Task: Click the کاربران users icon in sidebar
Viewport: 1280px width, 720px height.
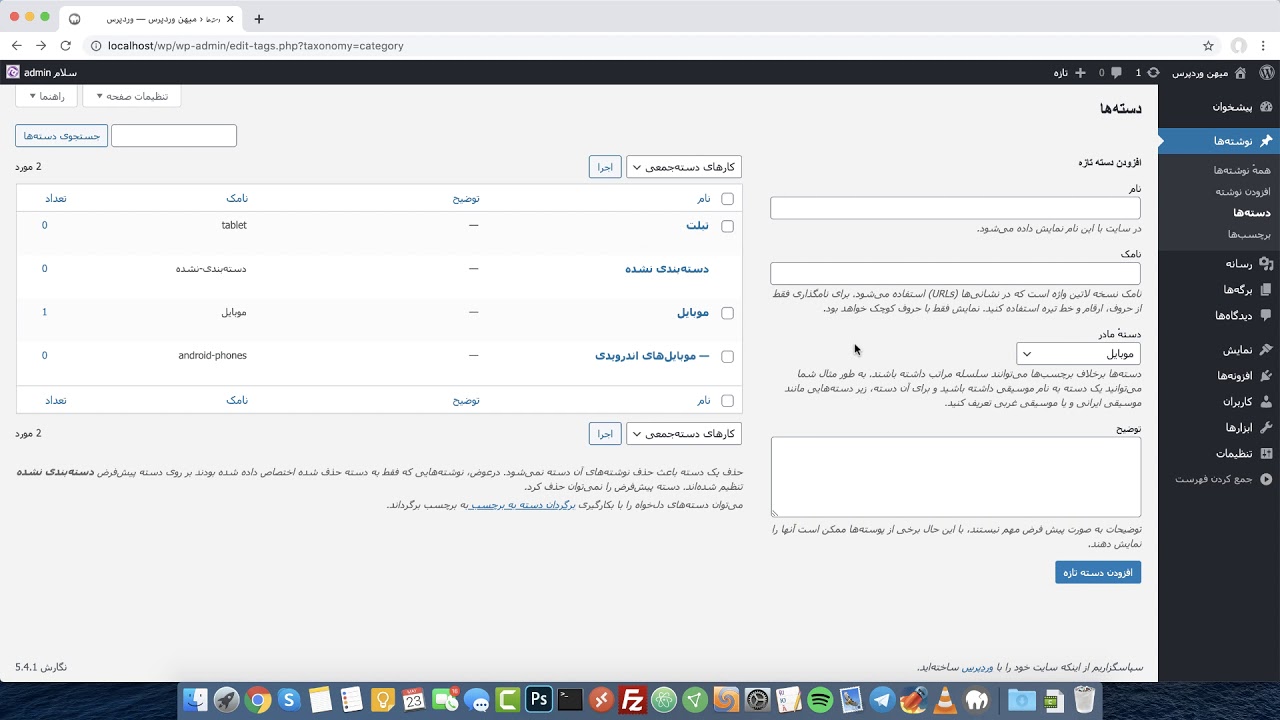Action: click(1266, 401)
